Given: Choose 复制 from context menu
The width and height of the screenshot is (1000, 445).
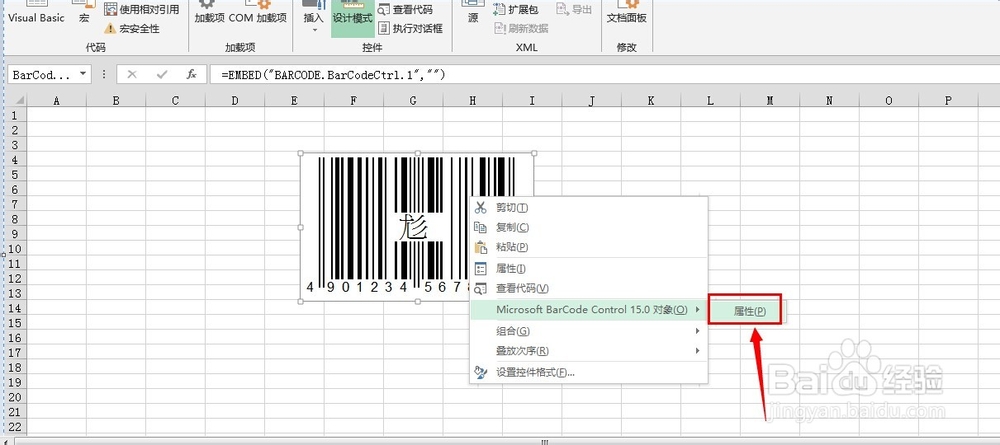Looking at the screenshot, I should tap(589, 227).
